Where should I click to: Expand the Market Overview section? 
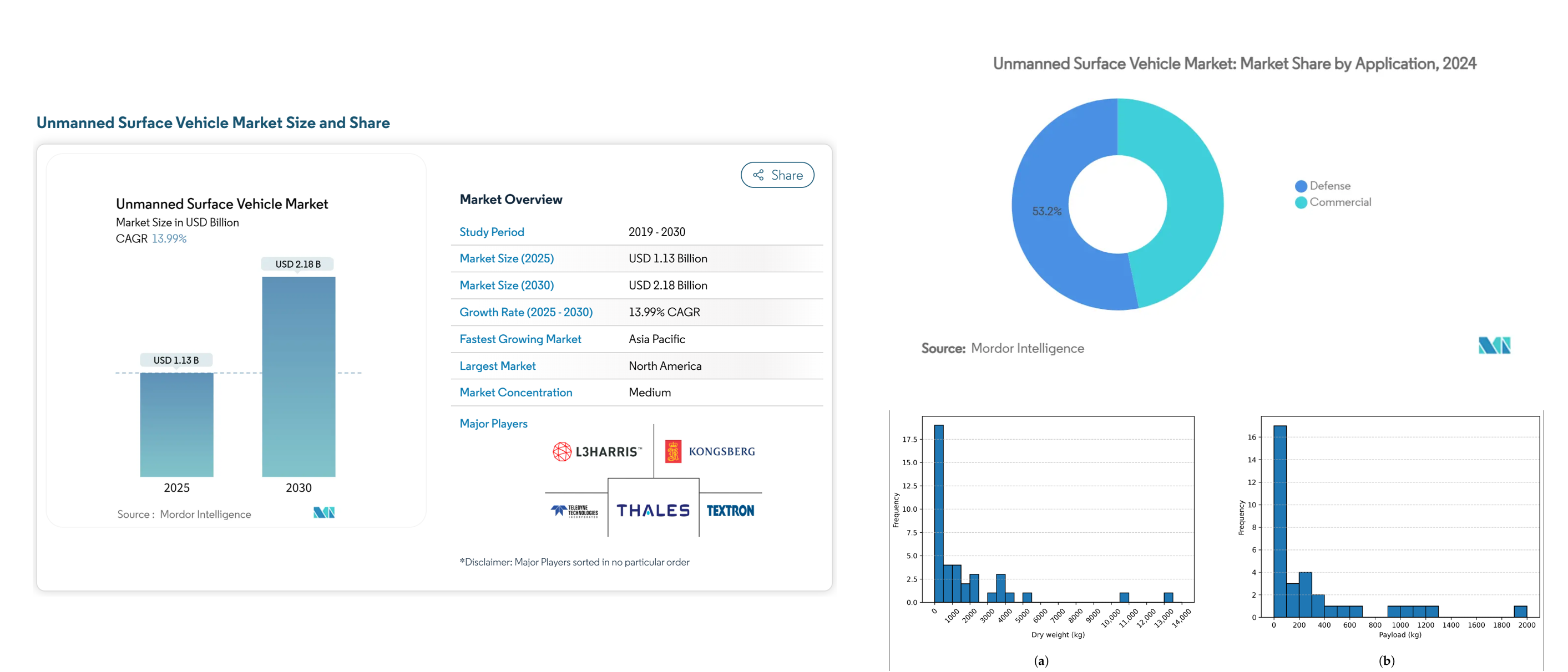pos(510,199)
